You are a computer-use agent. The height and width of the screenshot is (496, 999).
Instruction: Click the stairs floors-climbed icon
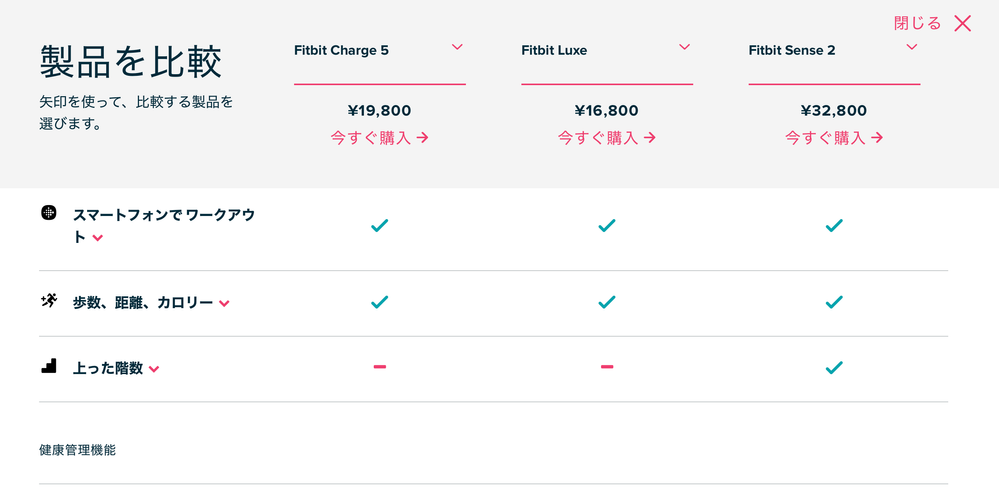tap(48, 366)
